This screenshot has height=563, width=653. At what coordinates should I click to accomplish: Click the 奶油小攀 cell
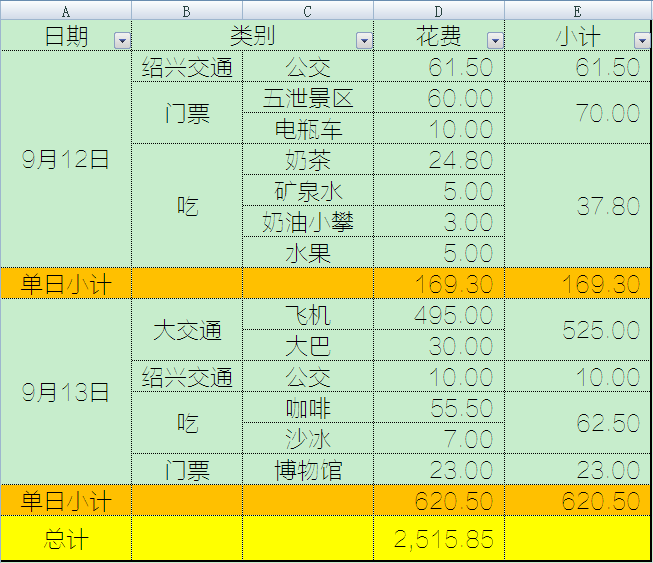[308, 222]
